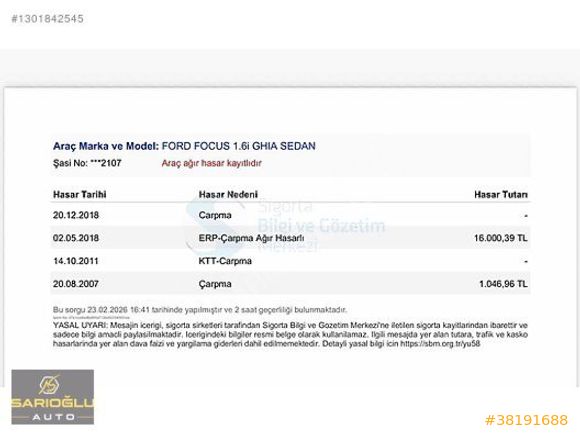This screenshot has width=580, height=435.
Task: Click the listing number #1301842545
Action: pyautogui.click(x=47, y=19)
